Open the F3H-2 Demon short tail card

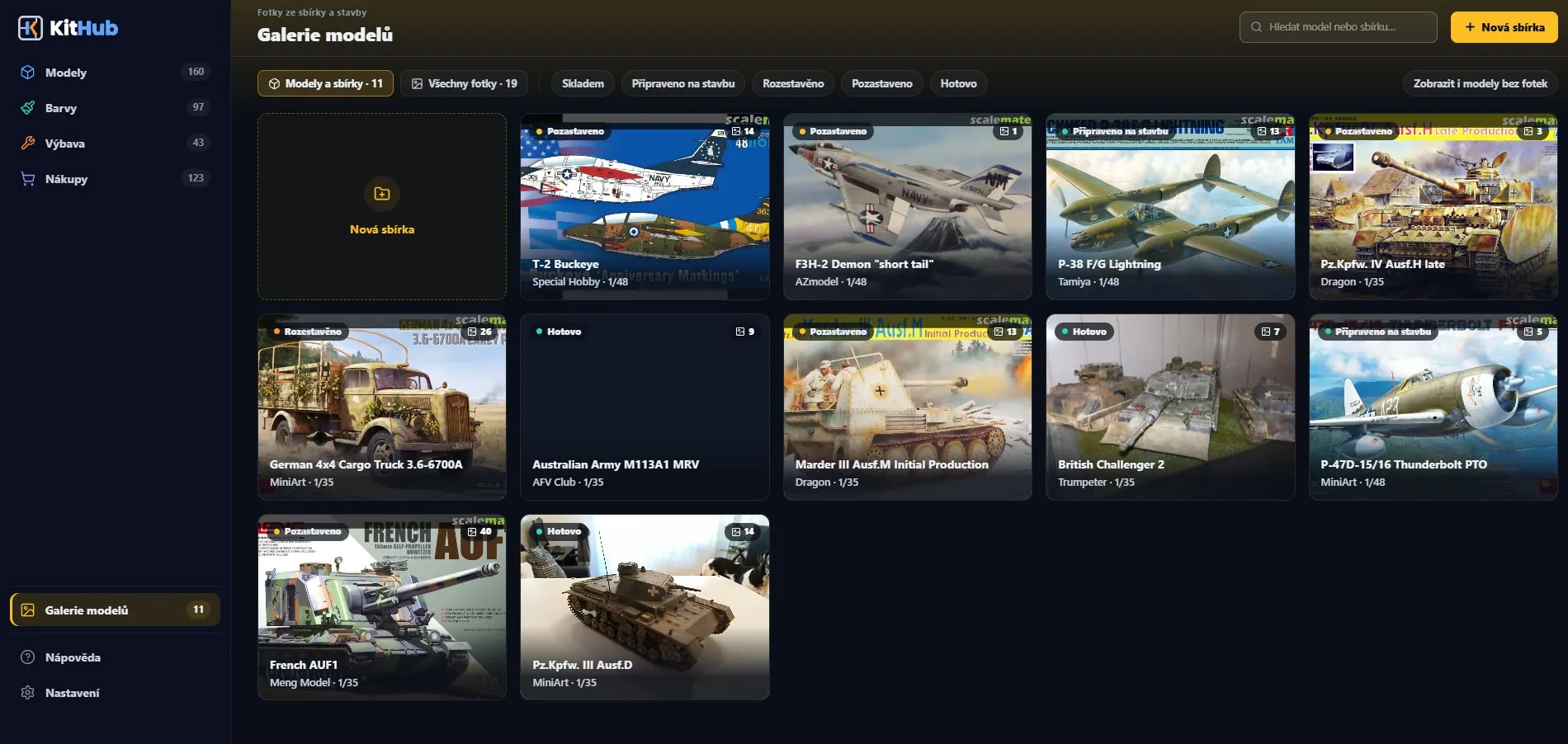(907, 206)
